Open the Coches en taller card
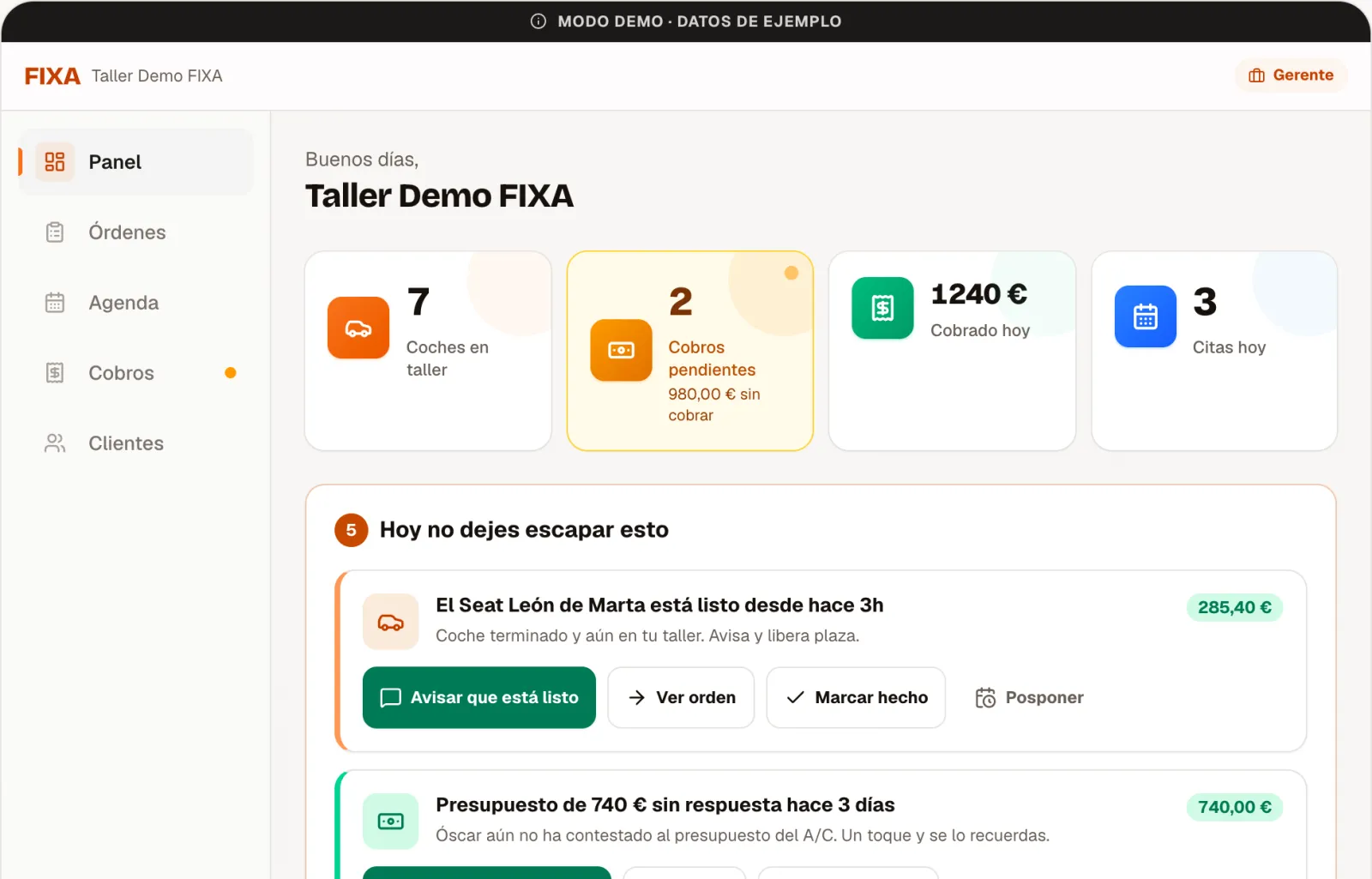The width and height of the screenshot is (1372, 879). pyautogui.click(x=428, y=351)
